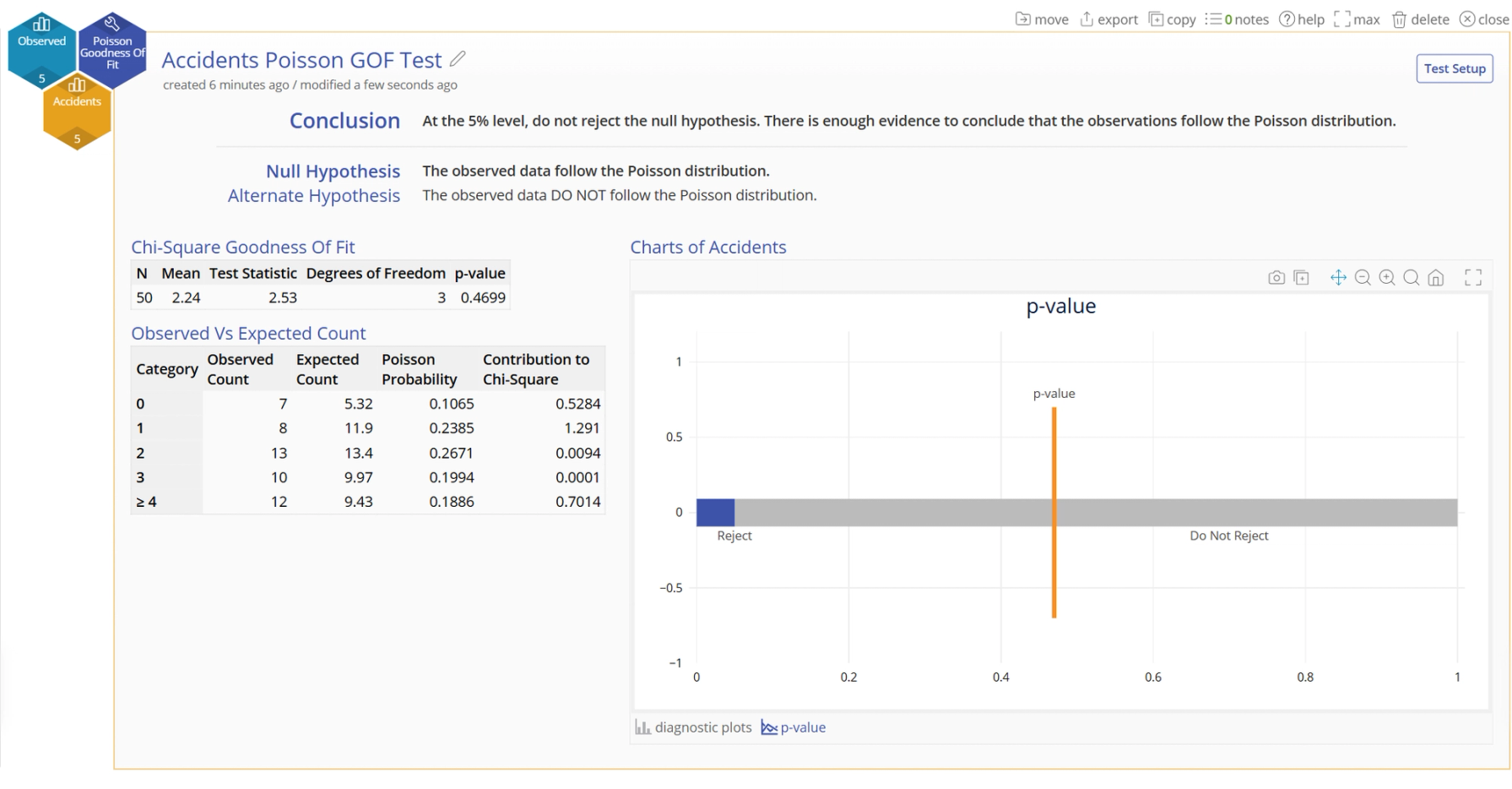
Task: Open the Test Setup dialog
Action: [1455, 68]
